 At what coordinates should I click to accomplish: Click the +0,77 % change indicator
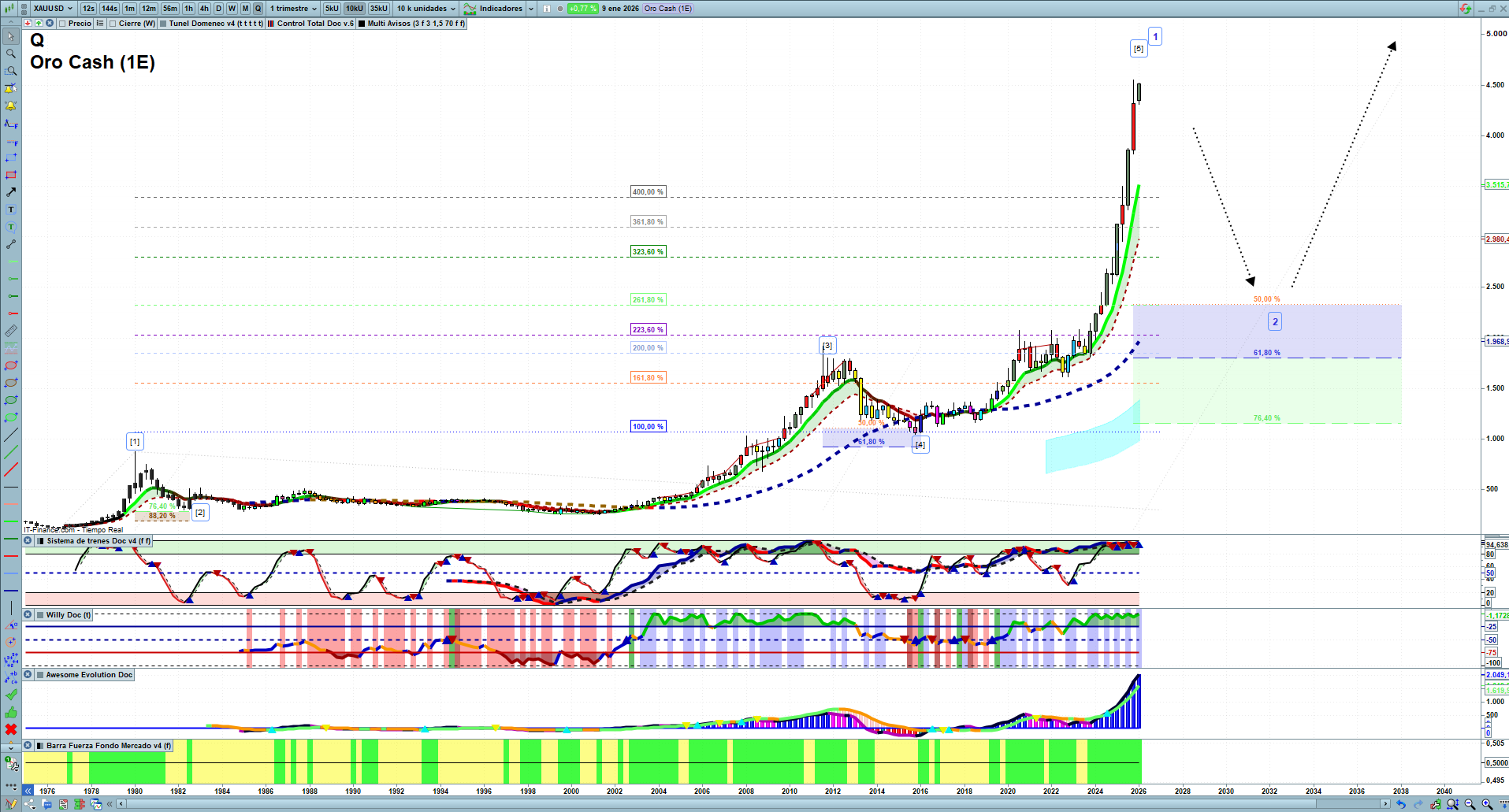click(582, 9)
